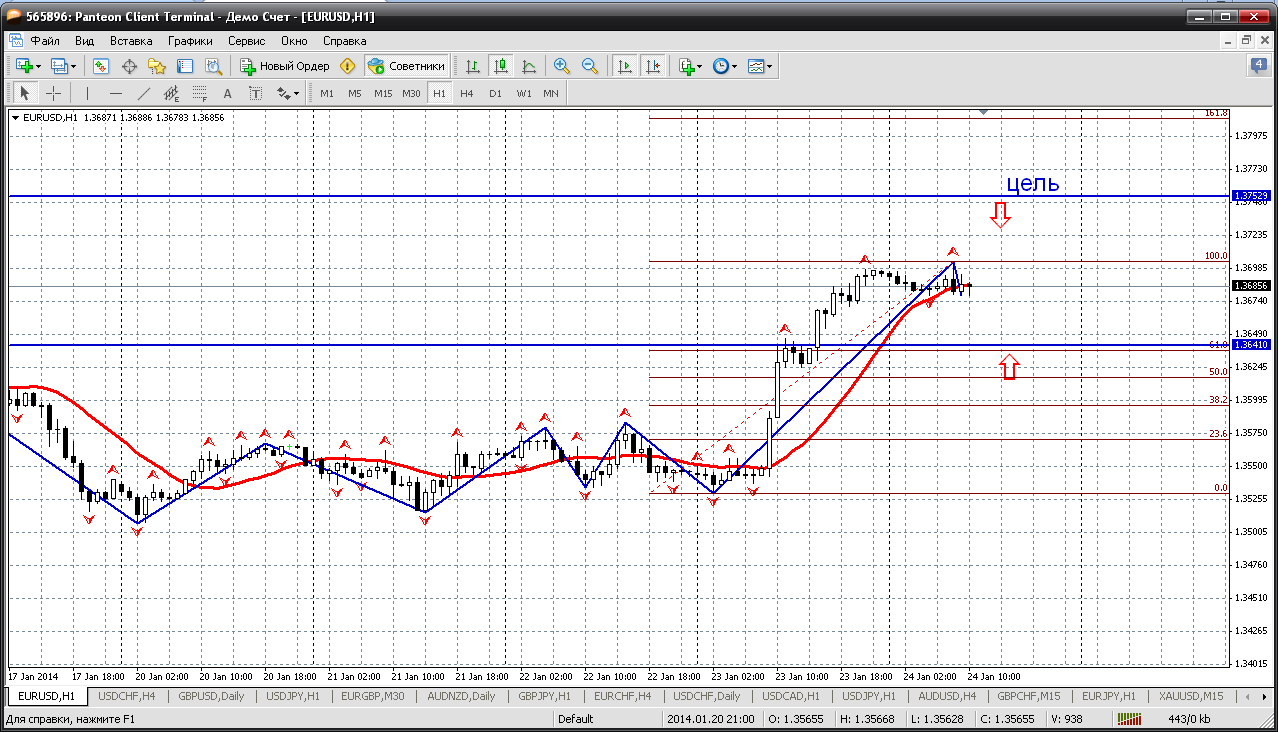This screenshot has height=732, width=1278.
Task: Open the chat notifications icon showing 4
Action: [1258, 66]
